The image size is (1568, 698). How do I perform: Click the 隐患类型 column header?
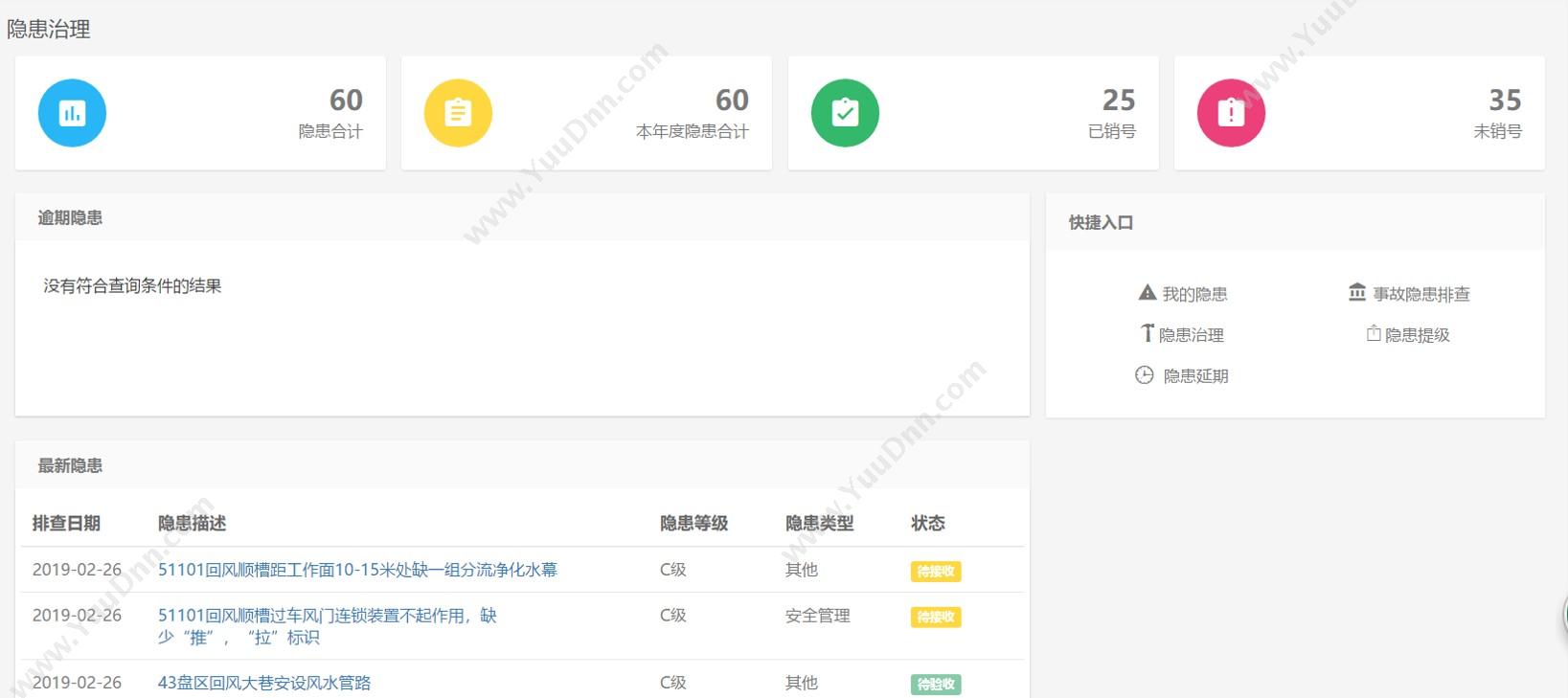click(819, 524)
